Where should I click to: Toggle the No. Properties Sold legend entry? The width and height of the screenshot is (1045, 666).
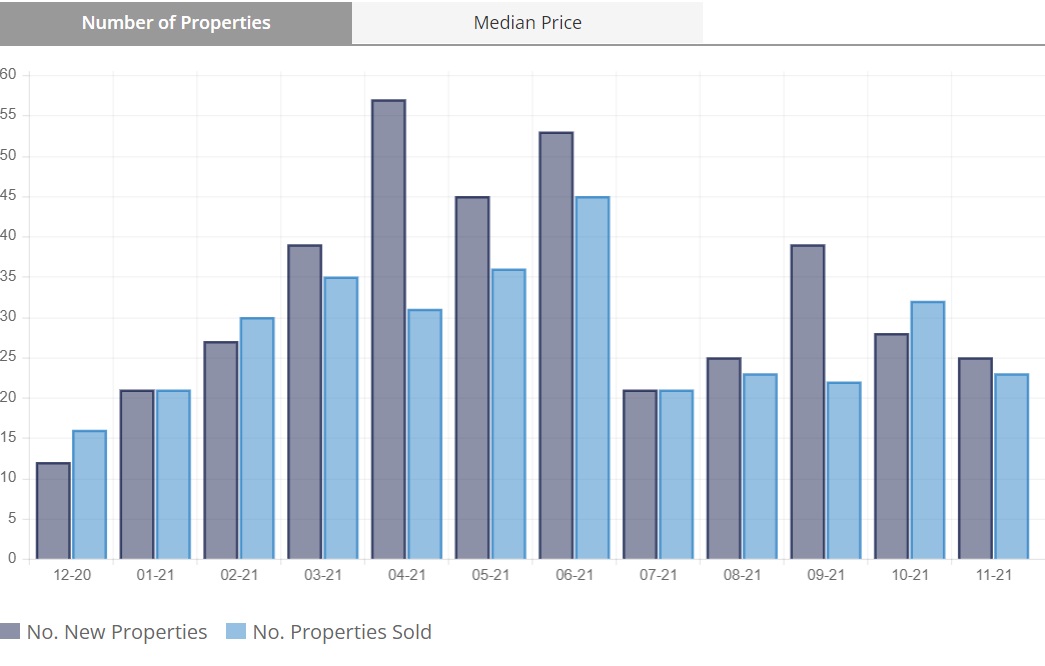click(342, 632)
